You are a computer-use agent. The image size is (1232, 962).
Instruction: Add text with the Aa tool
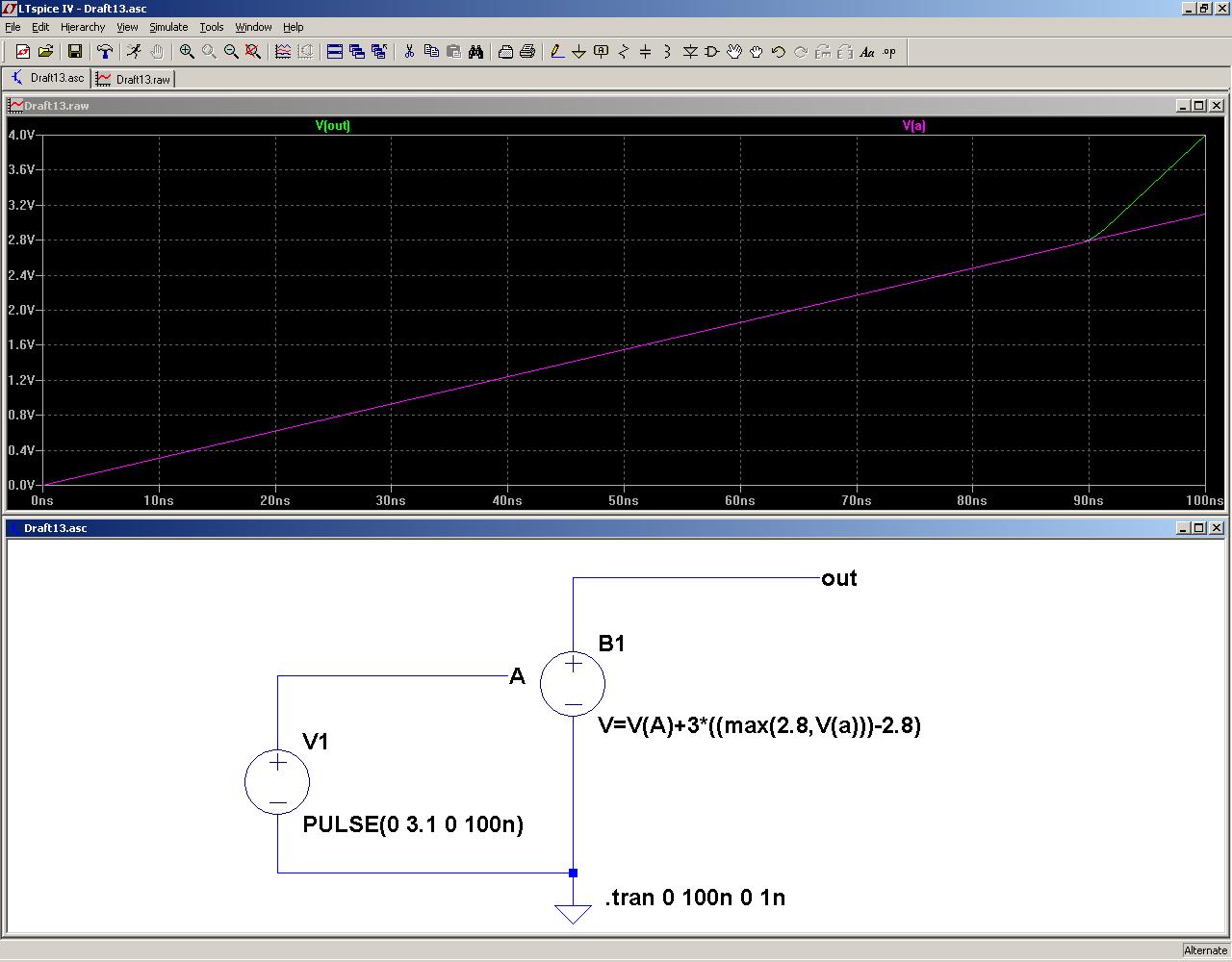click(867, 52)
